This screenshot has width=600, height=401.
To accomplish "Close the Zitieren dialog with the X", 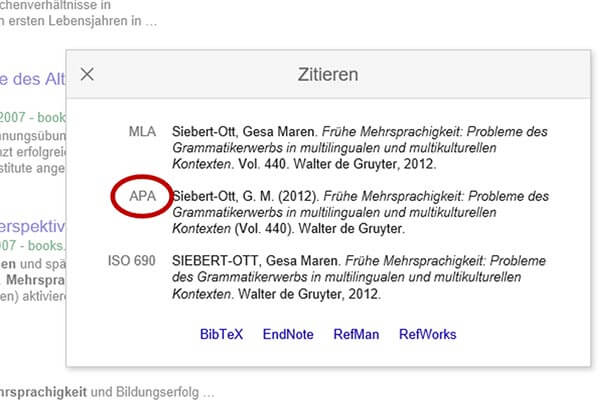I will click(87, 74).
